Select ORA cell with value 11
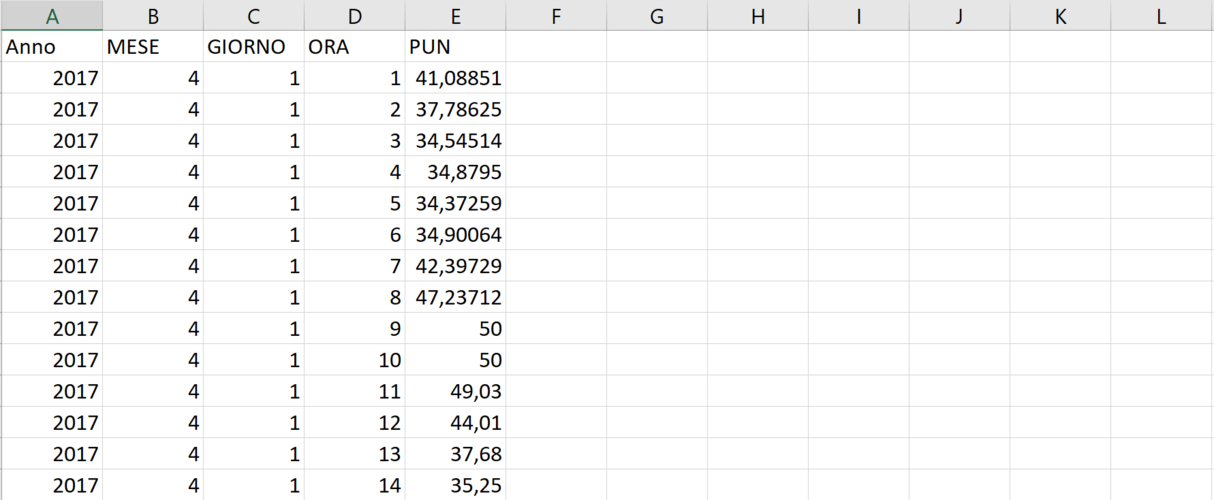 tap(355, 391)
